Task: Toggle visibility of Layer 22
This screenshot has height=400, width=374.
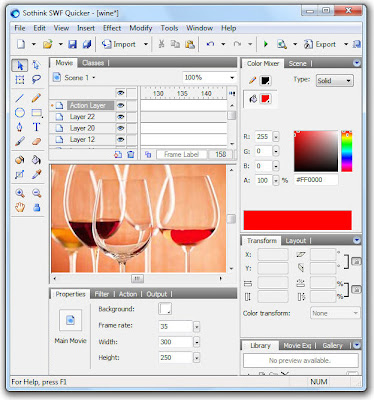Action: point(120,117)
